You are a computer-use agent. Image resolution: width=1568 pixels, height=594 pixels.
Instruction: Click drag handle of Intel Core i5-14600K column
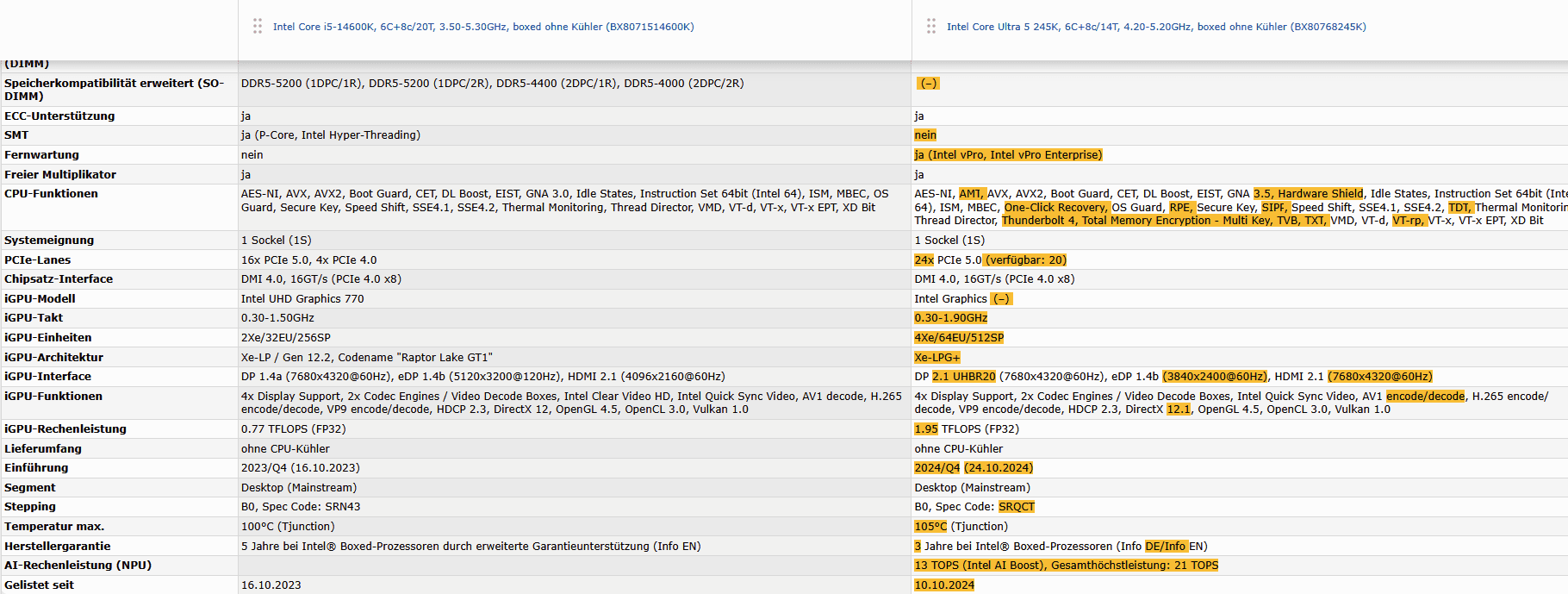258,27
